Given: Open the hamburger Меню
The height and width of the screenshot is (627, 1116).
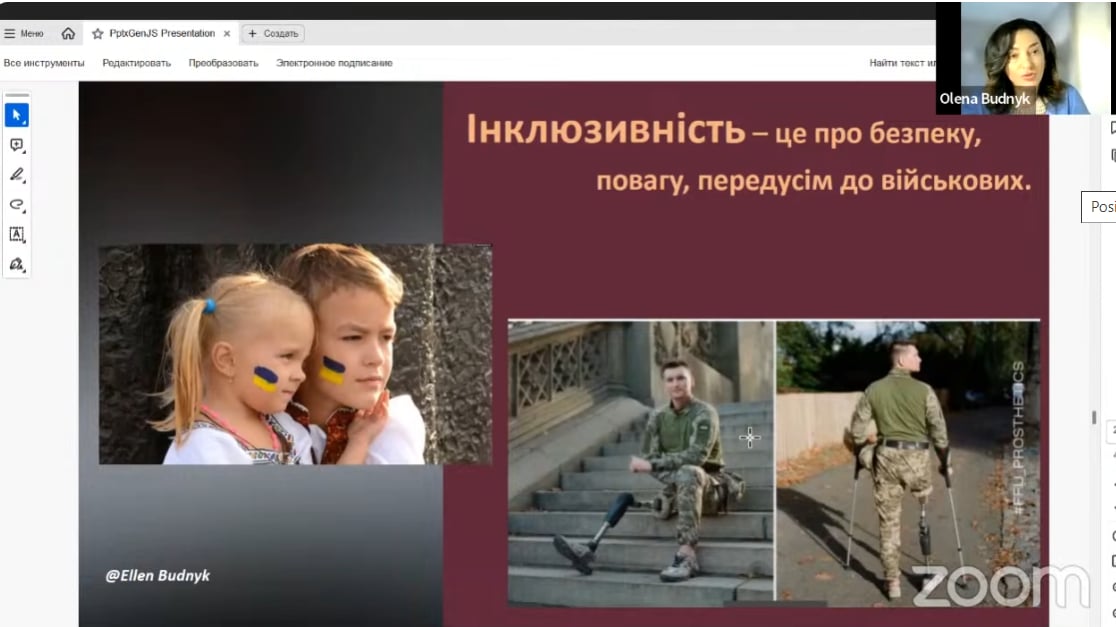Looking at the screenshot, I should coord(24,33).
